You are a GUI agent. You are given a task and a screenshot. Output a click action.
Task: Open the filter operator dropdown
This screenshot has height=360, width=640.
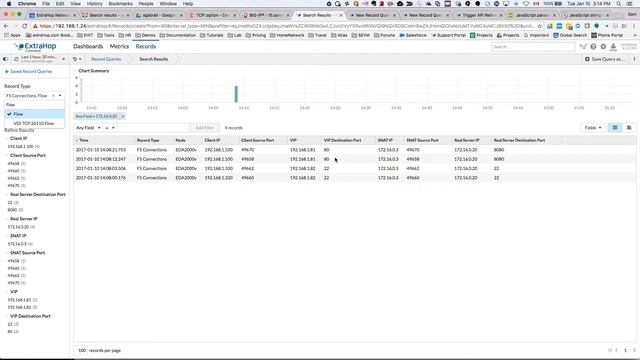[x=109, y=128]
